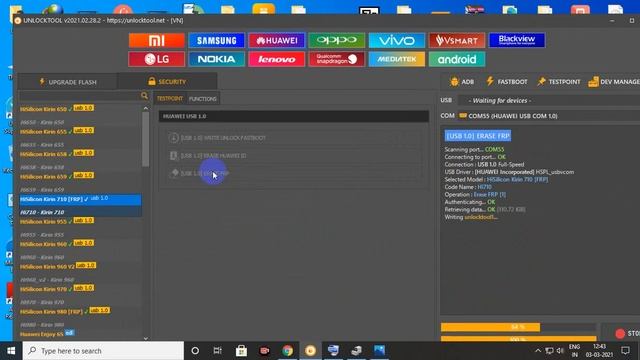Click the Erase FRP diamond icon
This screenshot has height=360, width=640.
click(175, 173)
